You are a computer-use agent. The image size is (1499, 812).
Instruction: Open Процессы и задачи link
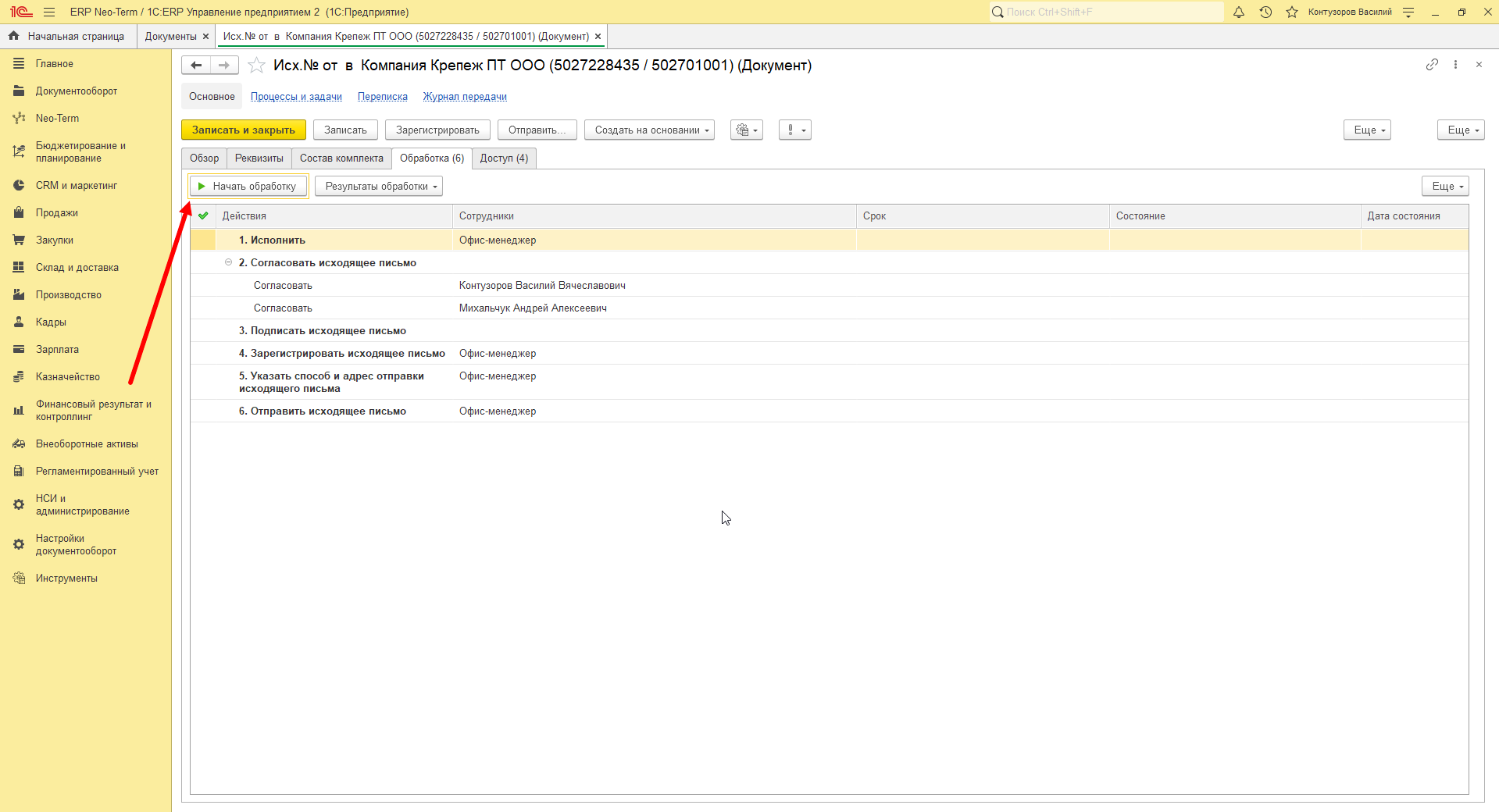click(296, 97)
